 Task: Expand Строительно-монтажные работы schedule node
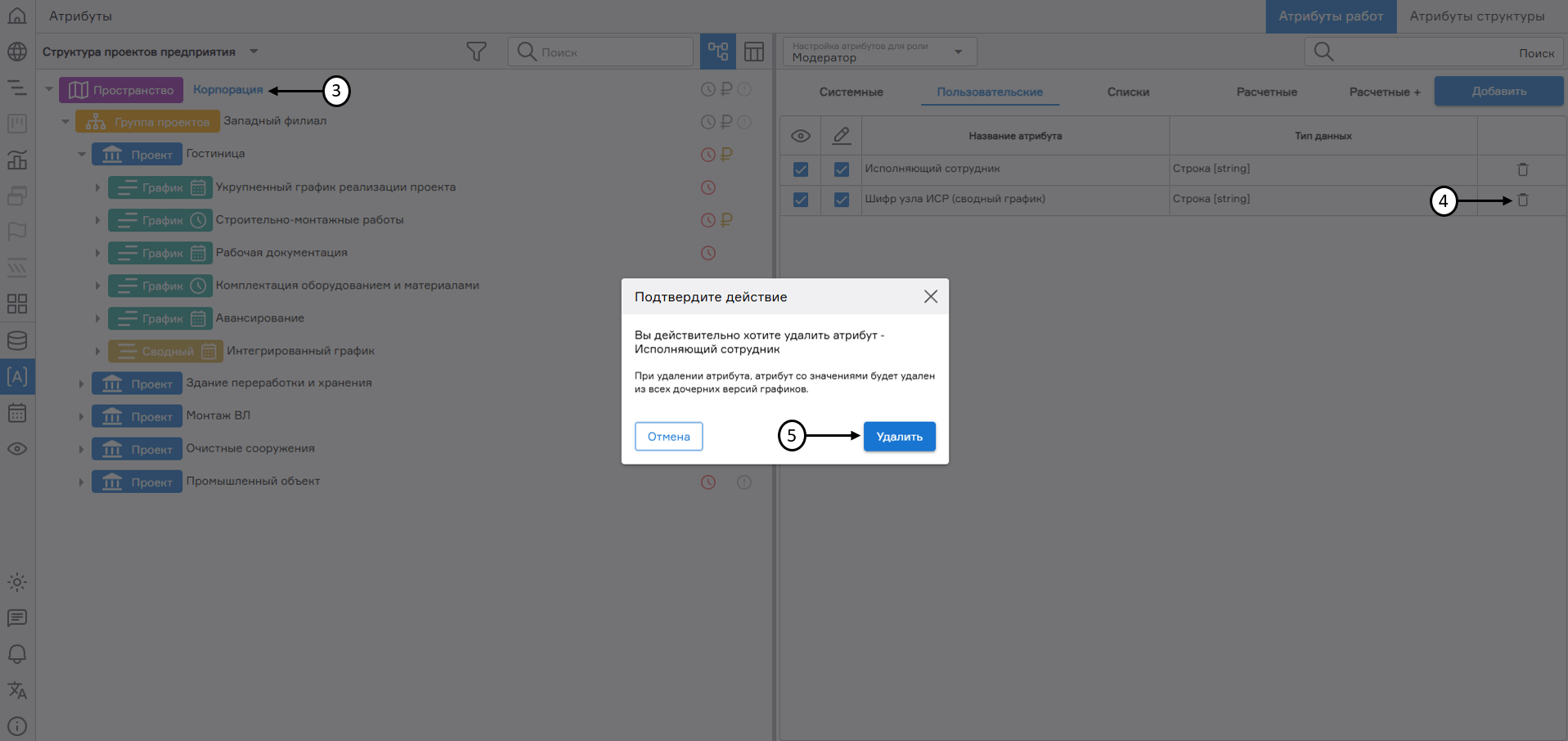97,219
